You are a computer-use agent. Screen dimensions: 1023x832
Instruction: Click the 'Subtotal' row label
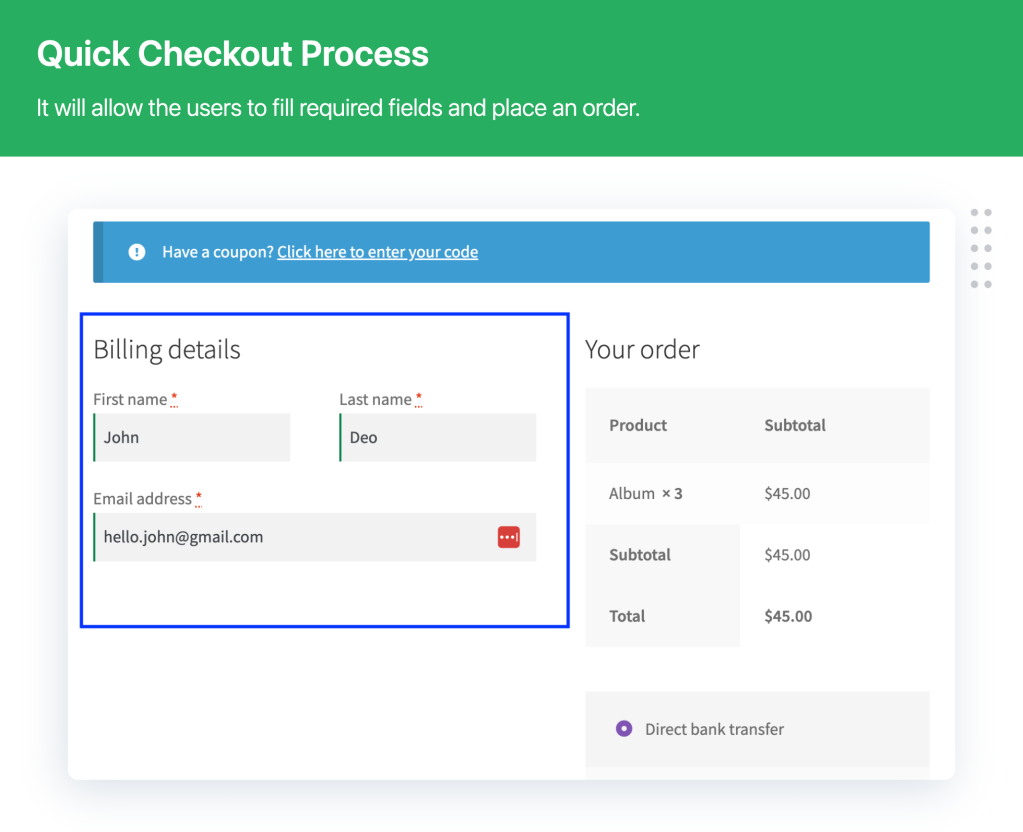pyautogui.click(x=640, y=555)
